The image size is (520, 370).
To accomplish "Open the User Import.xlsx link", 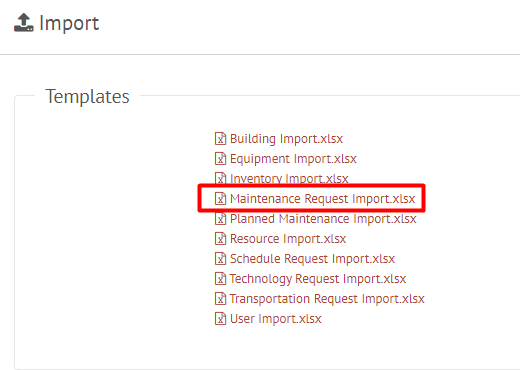I will click(276, 319).
